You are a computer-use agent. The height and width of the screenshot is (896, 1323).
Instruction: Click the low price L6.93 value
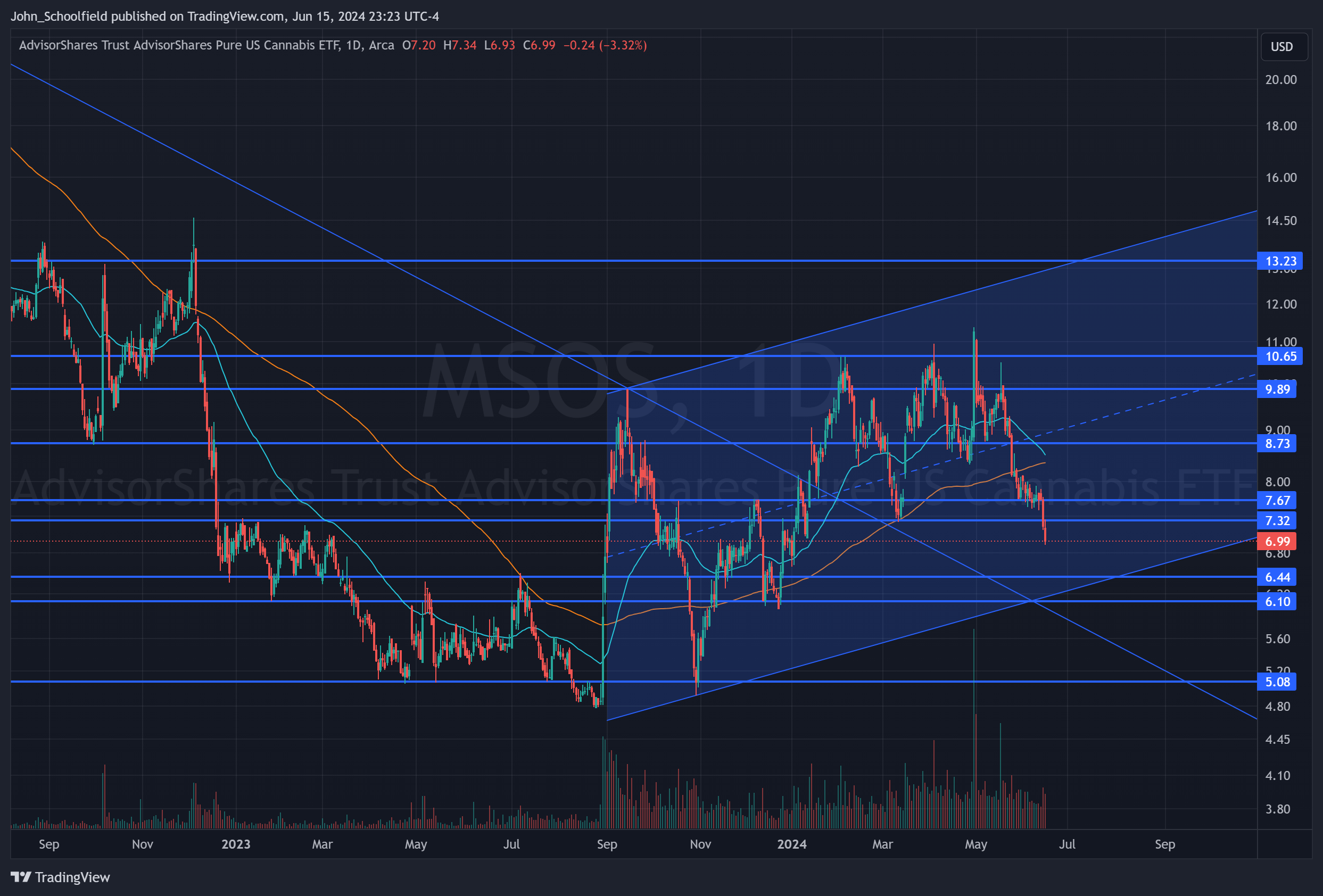[x=499, y=45]
